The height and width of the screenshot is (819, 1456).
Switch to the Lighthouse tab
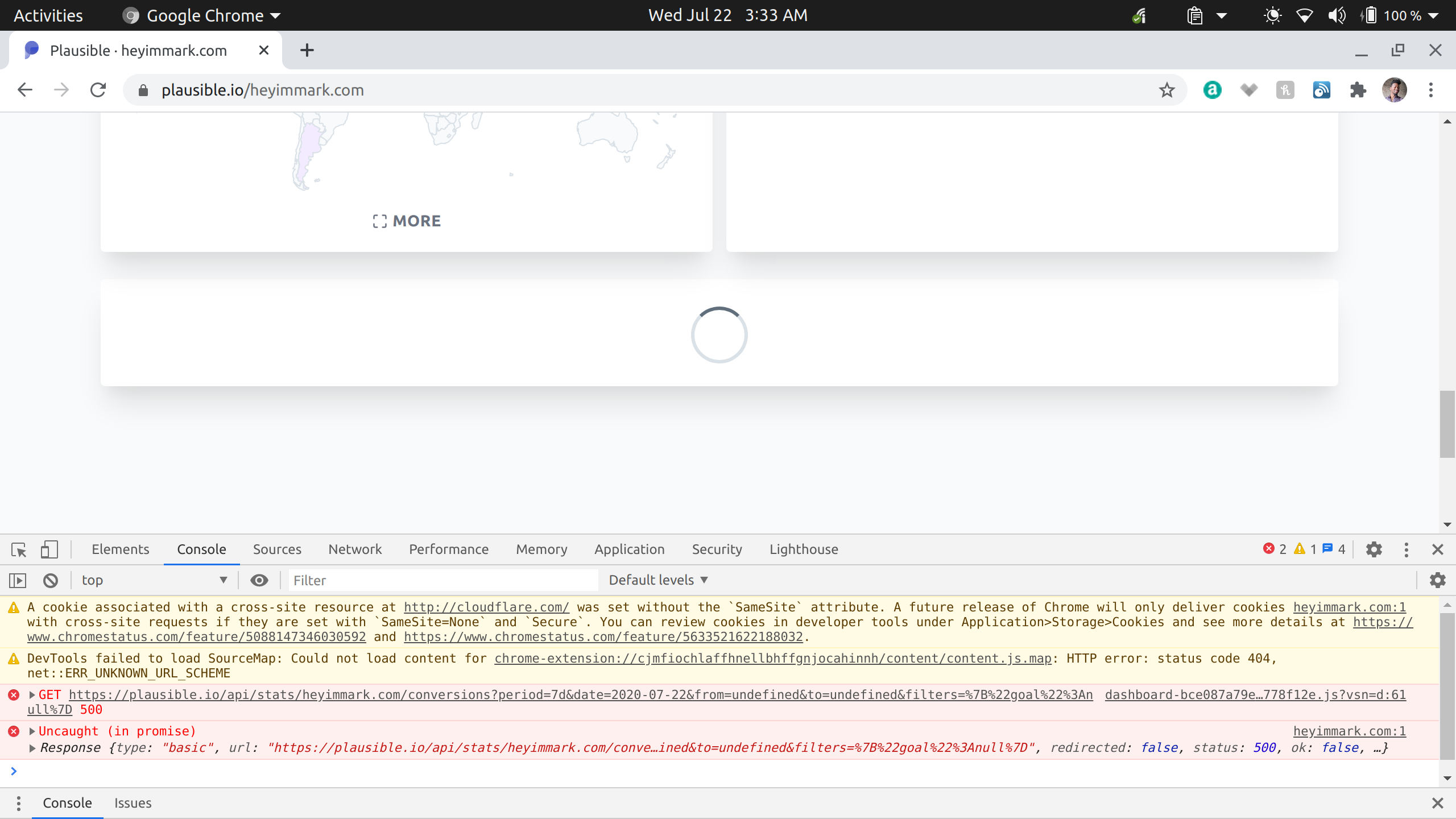804,549
